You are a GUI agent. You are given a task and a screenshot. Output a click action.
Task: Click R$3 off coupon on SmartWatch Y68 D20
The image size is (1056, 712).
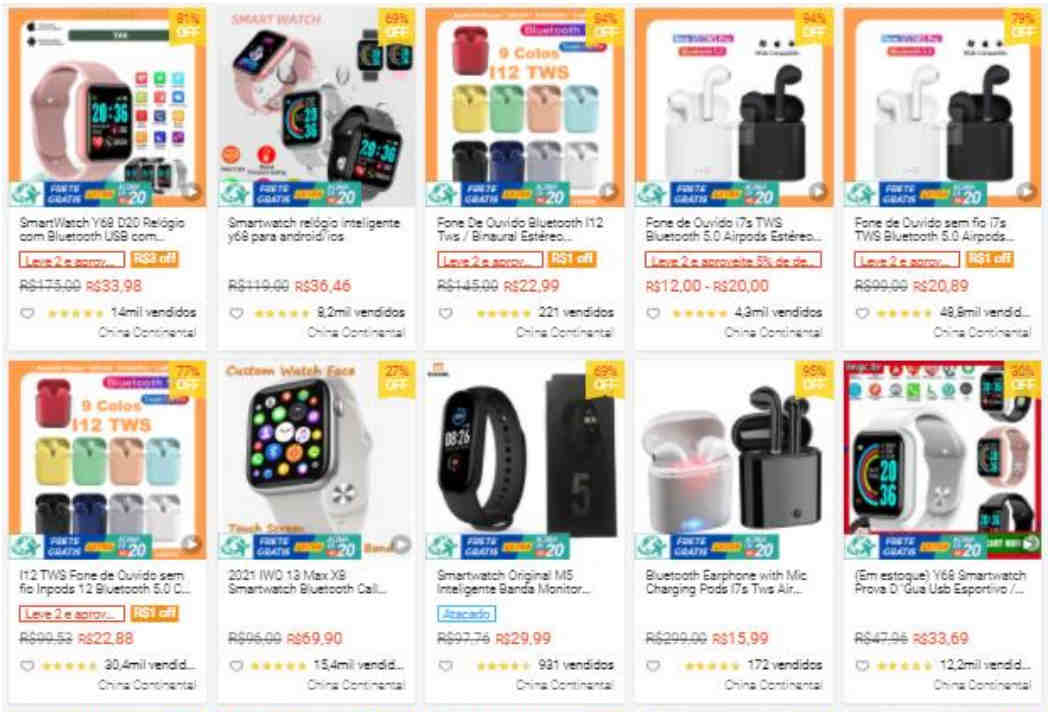(x=155, y=259)
